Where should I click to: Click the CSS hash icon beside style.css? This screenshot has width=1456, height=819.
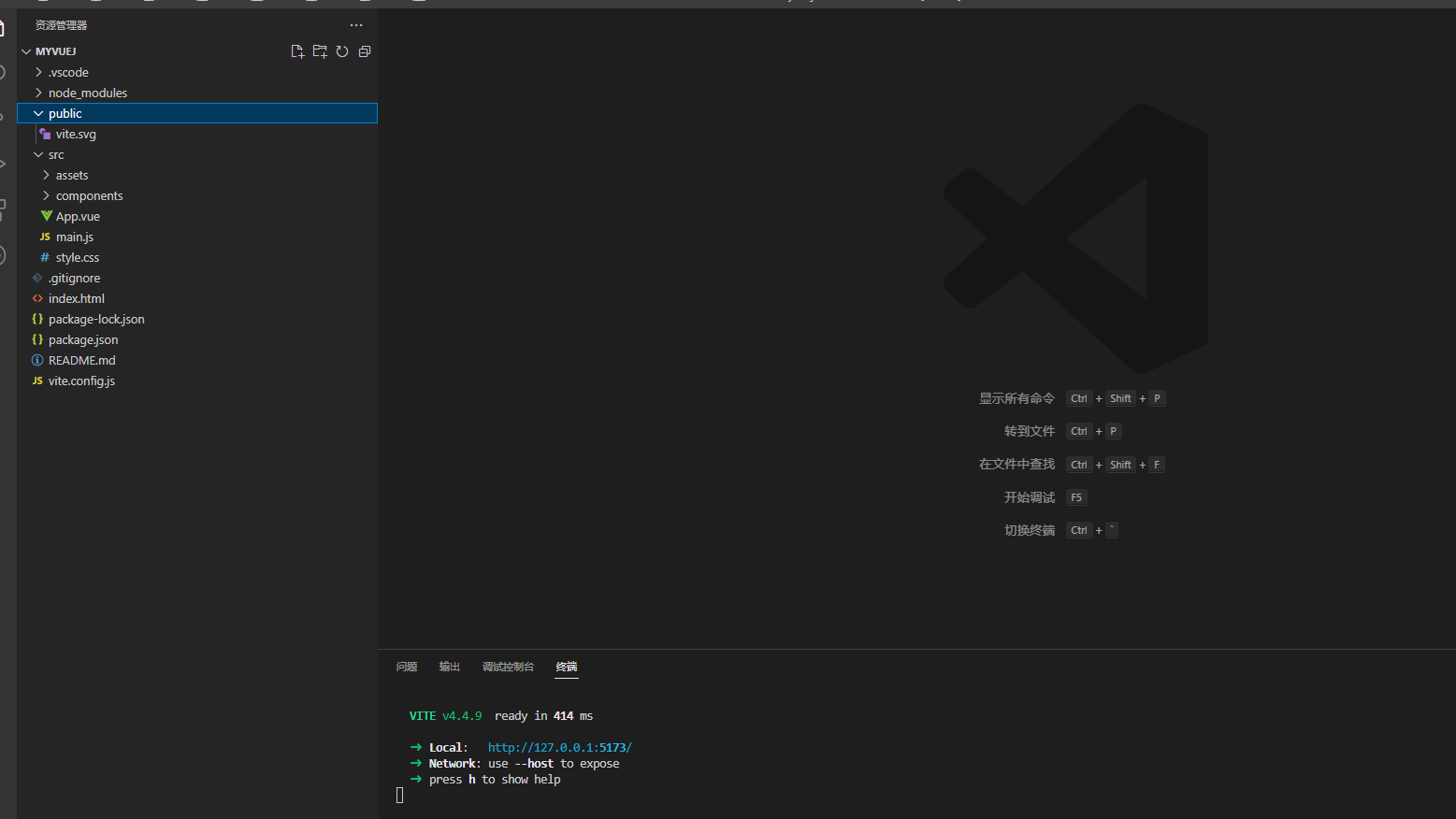[x=45, y=257]
